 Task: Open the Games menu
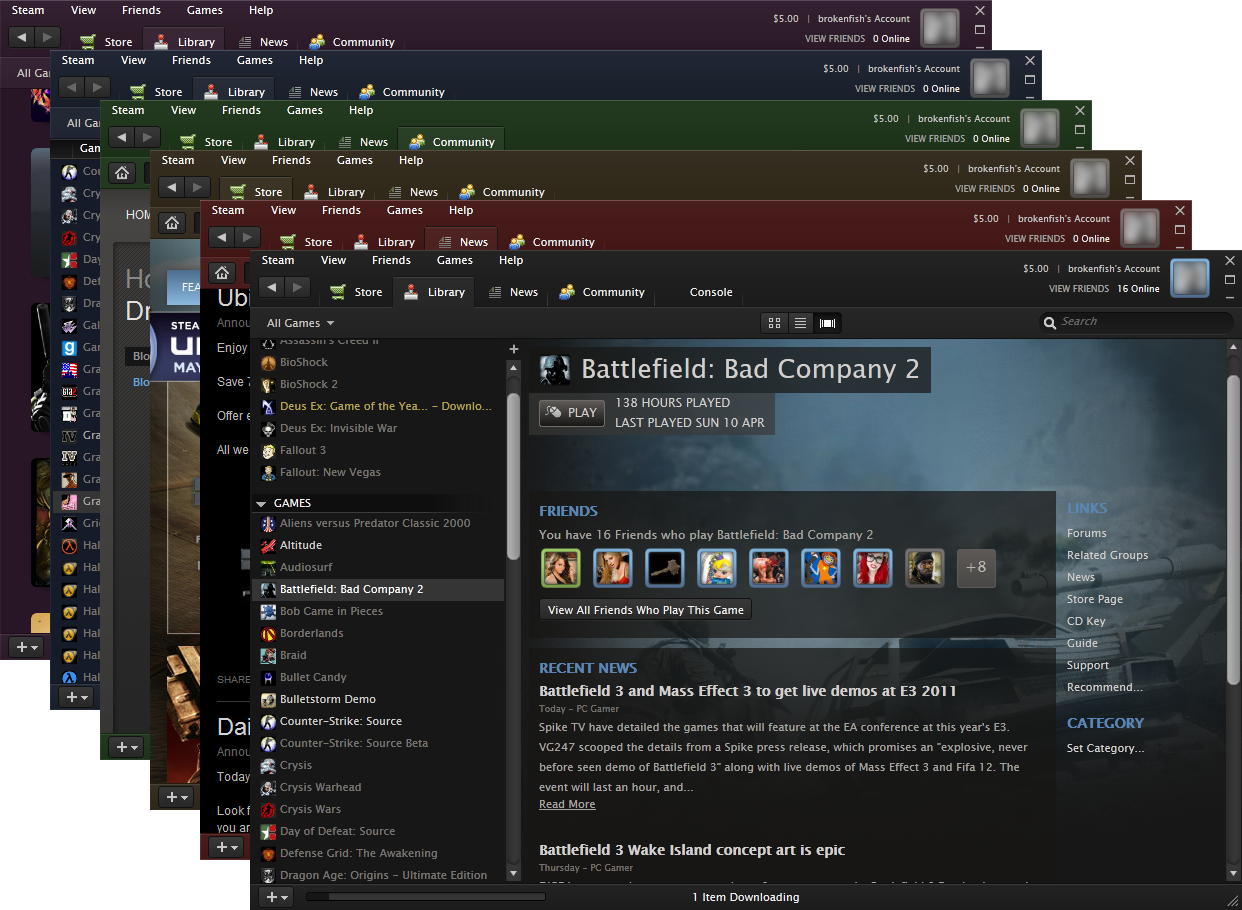point(455,260)
